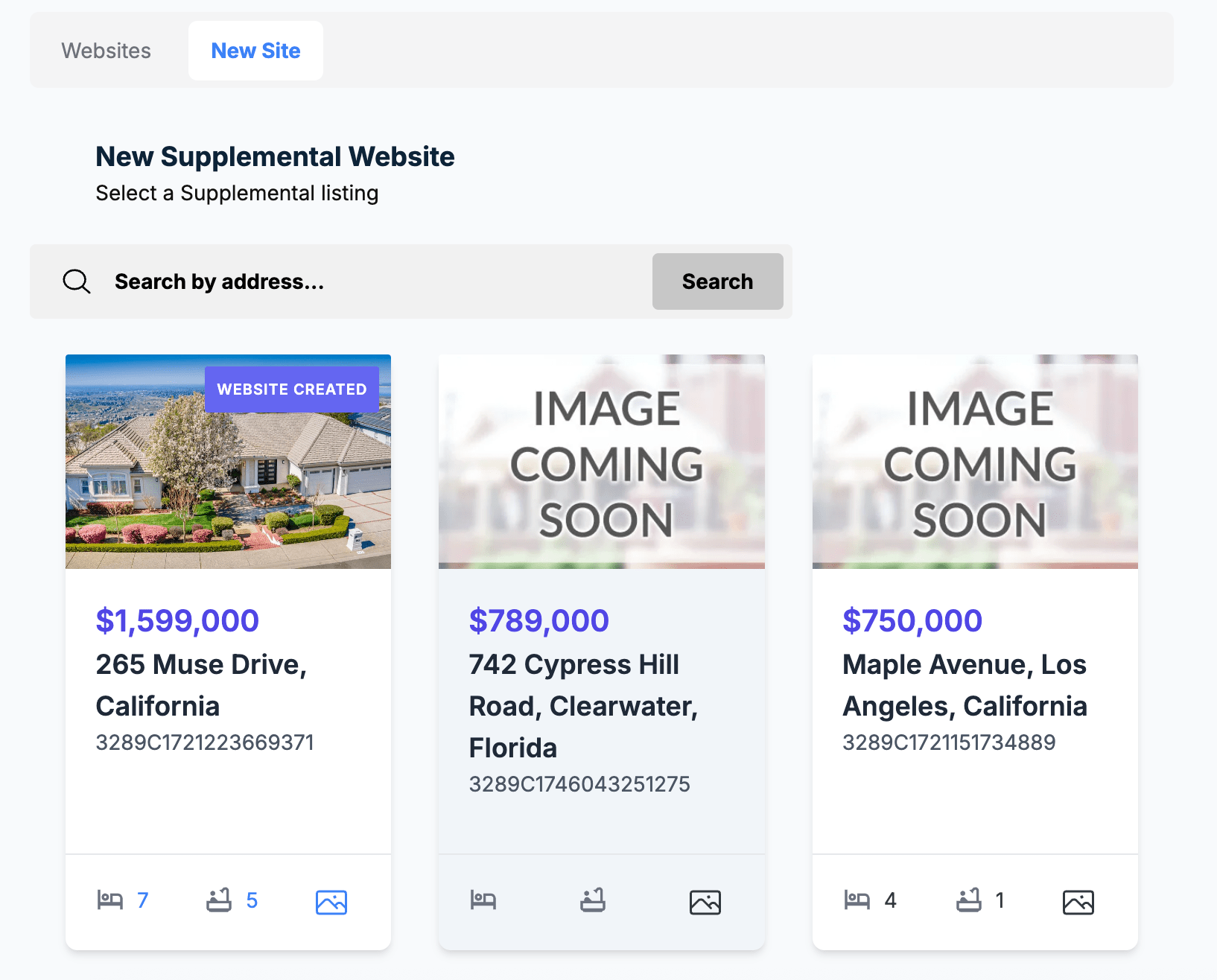Click the magnifying glass search icon
This screenshot has height=980, width=1217.
(77, 281)
